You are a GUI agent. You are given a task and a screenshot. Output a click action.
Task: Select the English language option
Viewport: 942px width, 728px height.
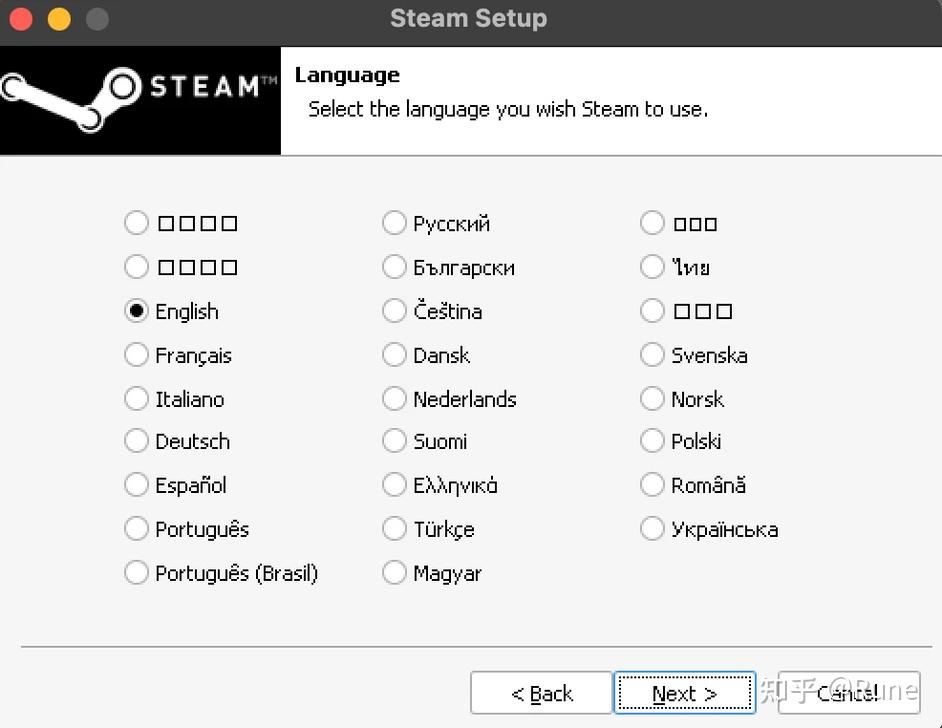(x=137, y=311)
